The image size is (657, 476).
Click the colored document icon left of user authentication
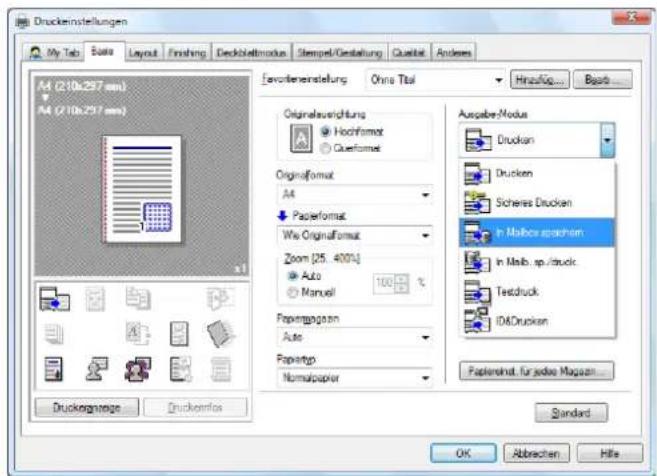54,369
